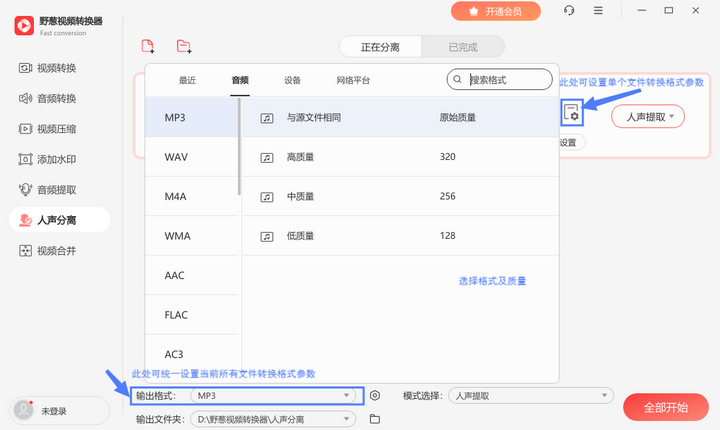This screenshot has height=430, width=720.
Task: Select the 网络平台 format tab
Action: pos(353,80)
